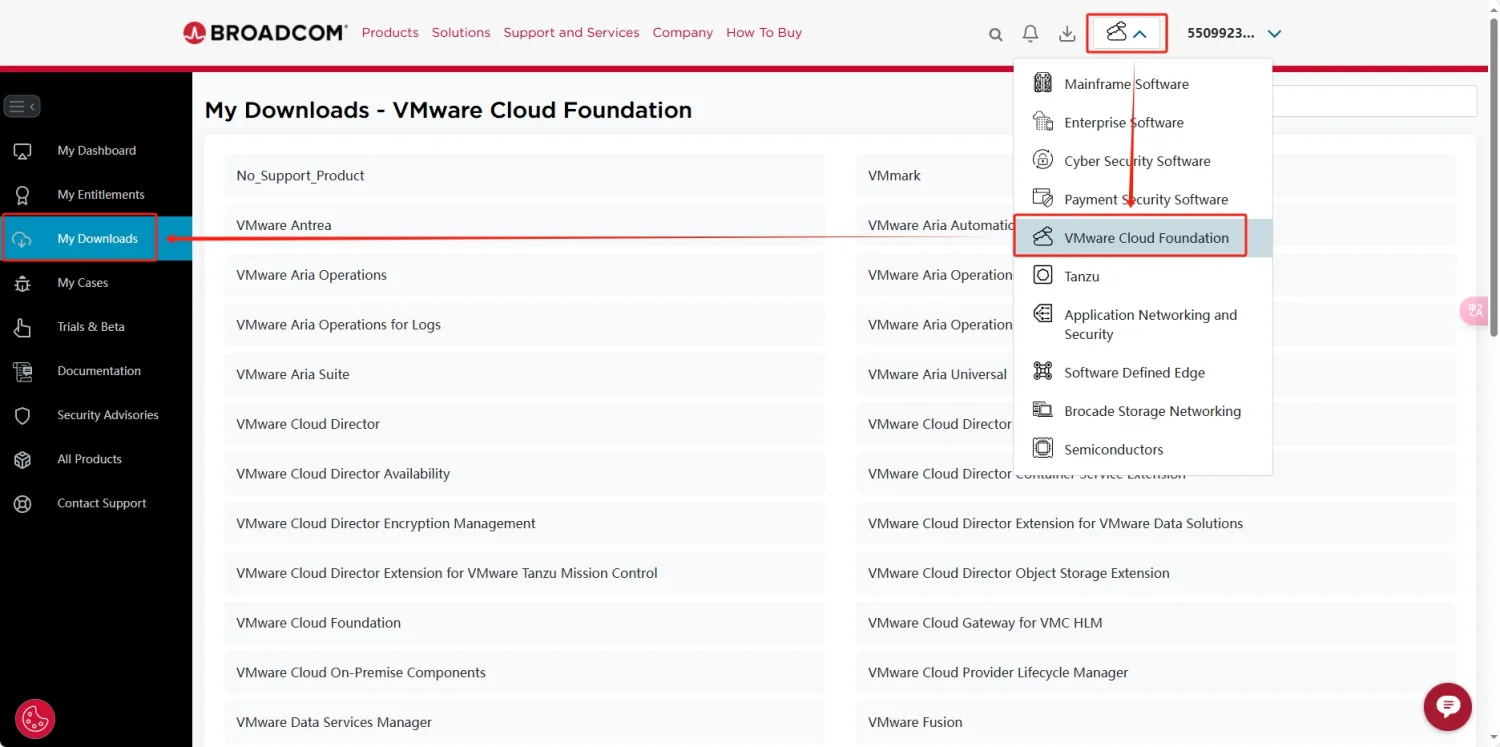1500x747 pixels.
Task: Click the Semiconductors chip icon
Action: (1043, 448)
